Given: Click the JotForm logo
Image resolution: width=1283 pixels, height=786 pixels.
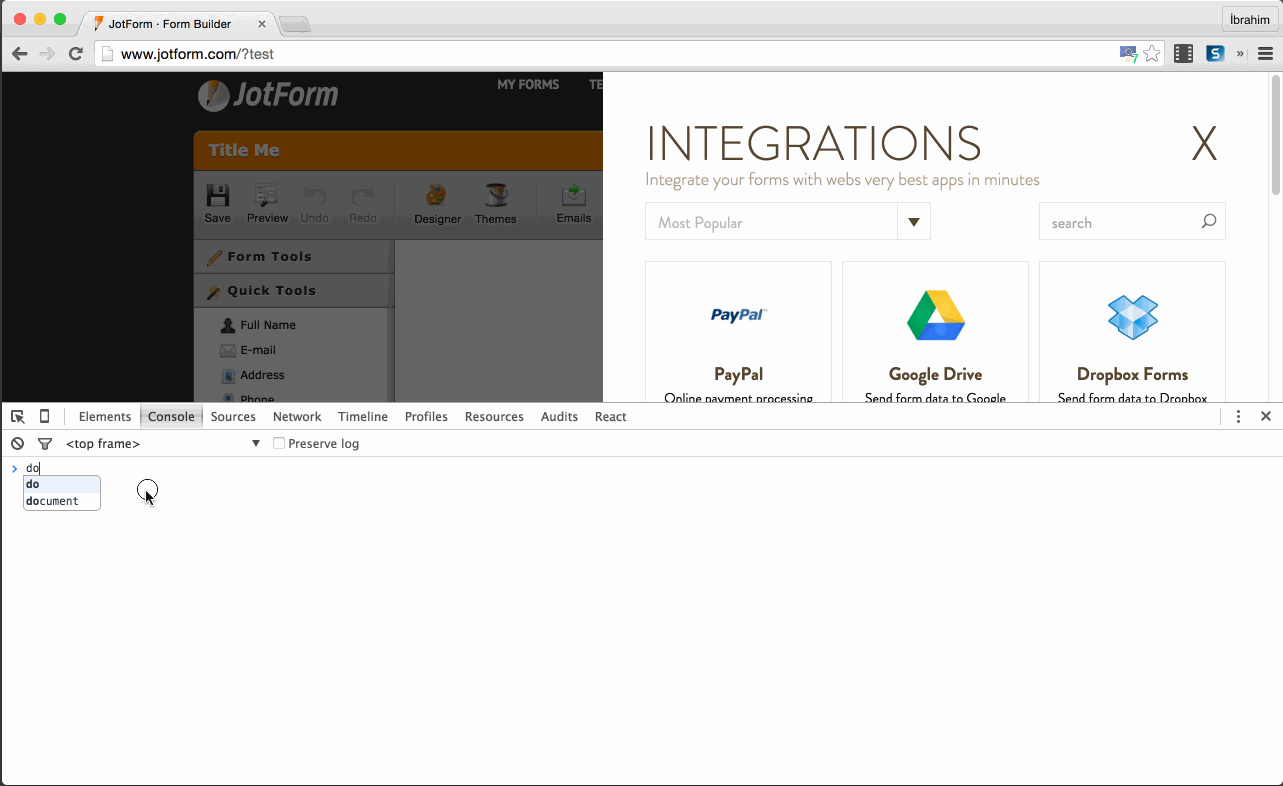Looking at the screenshot, I should tap(268, 95).
